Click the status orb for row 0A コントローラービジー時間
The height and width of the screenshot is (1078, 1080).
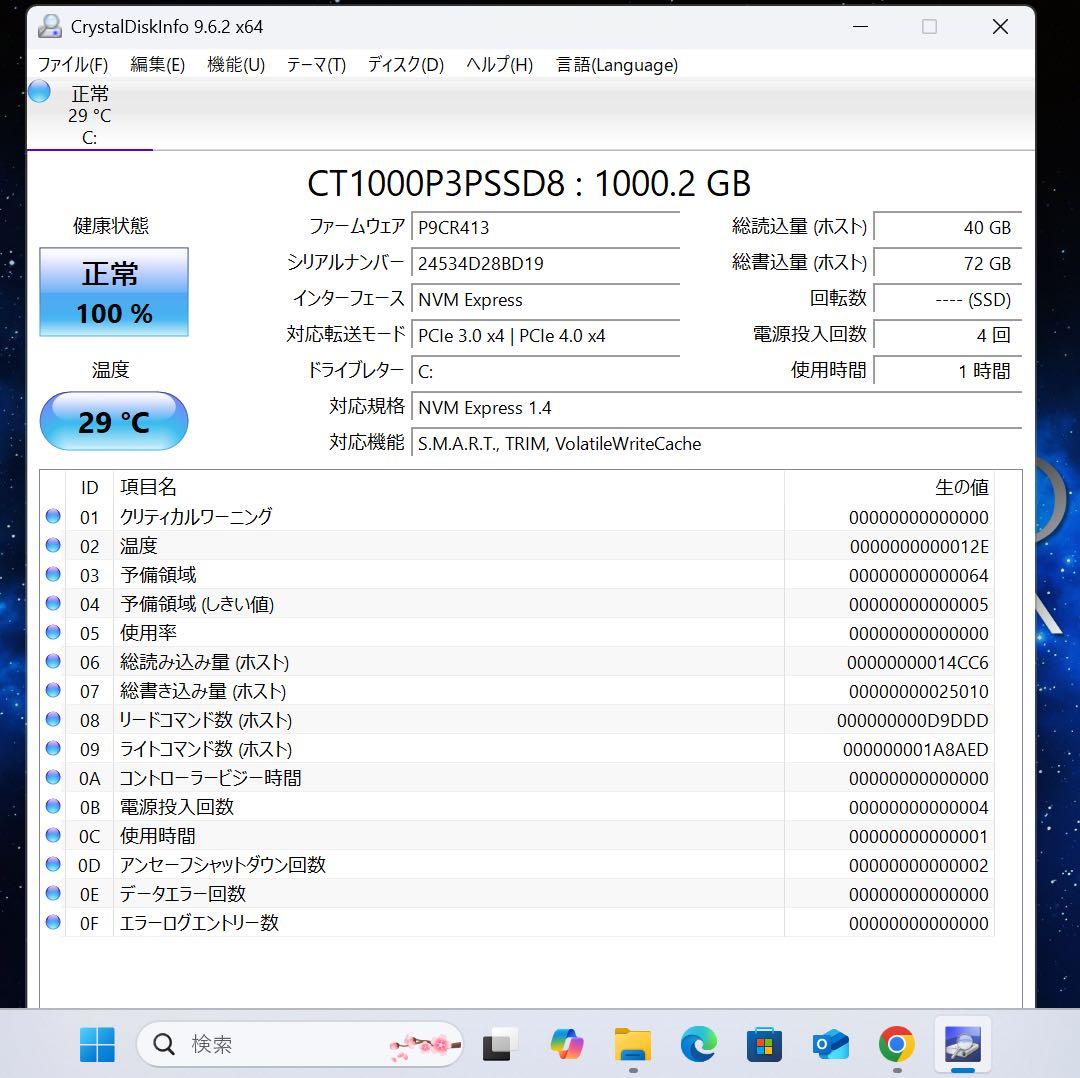(x=53, y=777)
